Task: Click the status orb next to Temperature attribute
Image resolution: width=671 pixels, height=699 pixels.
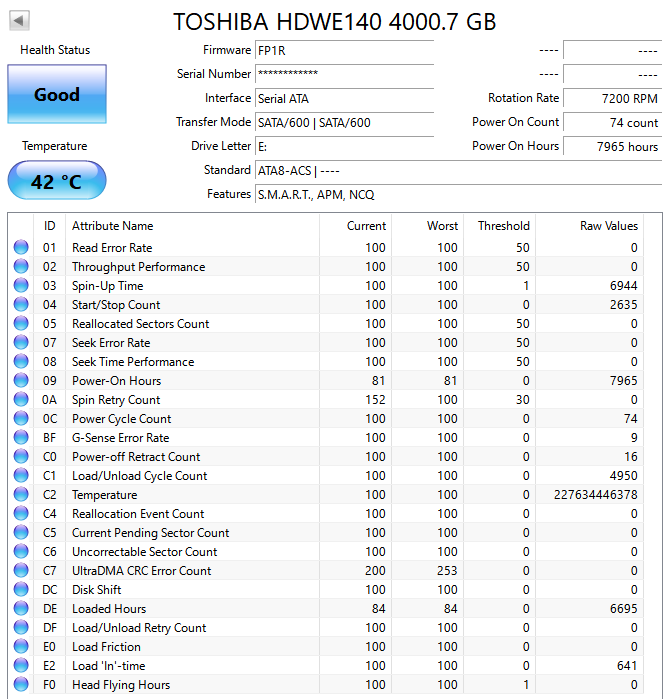Action: [x=21, y=494]
